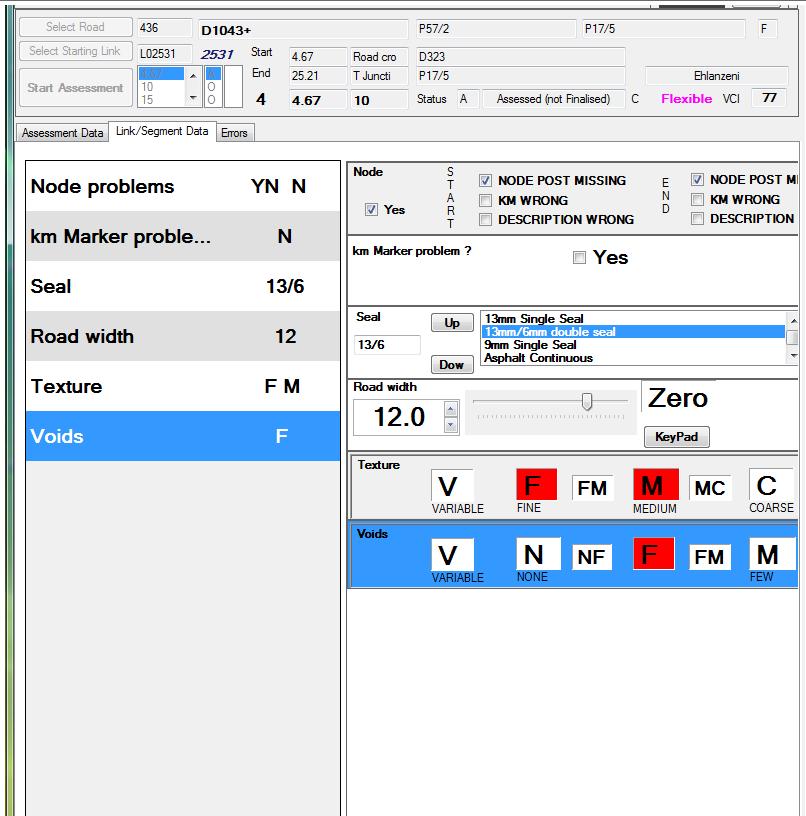Enable start KM WRONG checkbox
The image size is (806, 816).
pyautogui.click(x=486, y=200)
